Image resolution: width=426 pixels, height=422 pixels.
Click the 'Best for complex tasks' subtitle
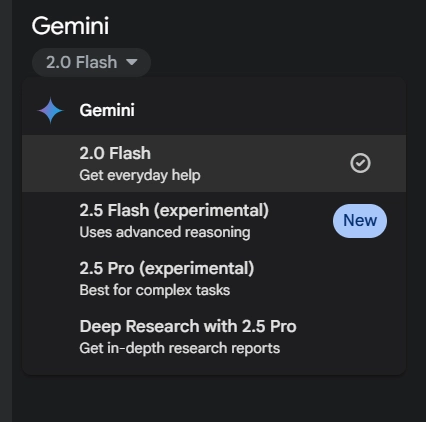pyautogui.click(x=155, y=290)
